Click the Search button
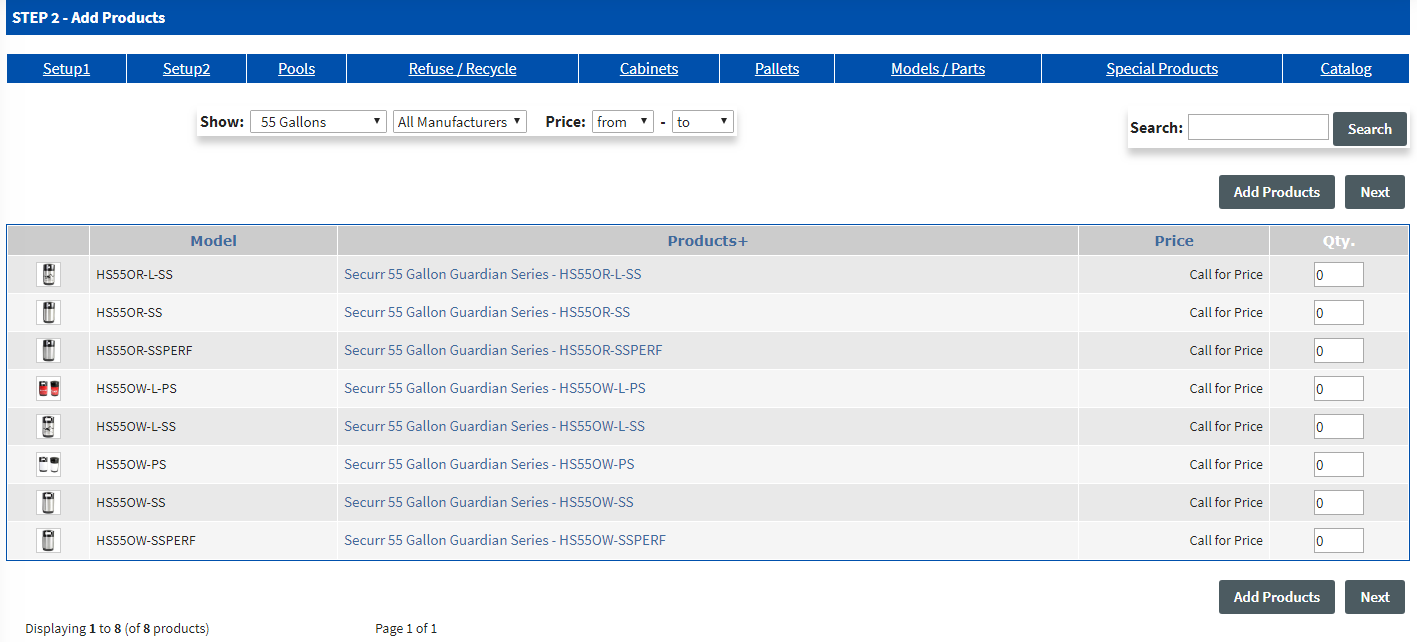This screenshot has height=642, width=1417. [x=1370, y=129]
